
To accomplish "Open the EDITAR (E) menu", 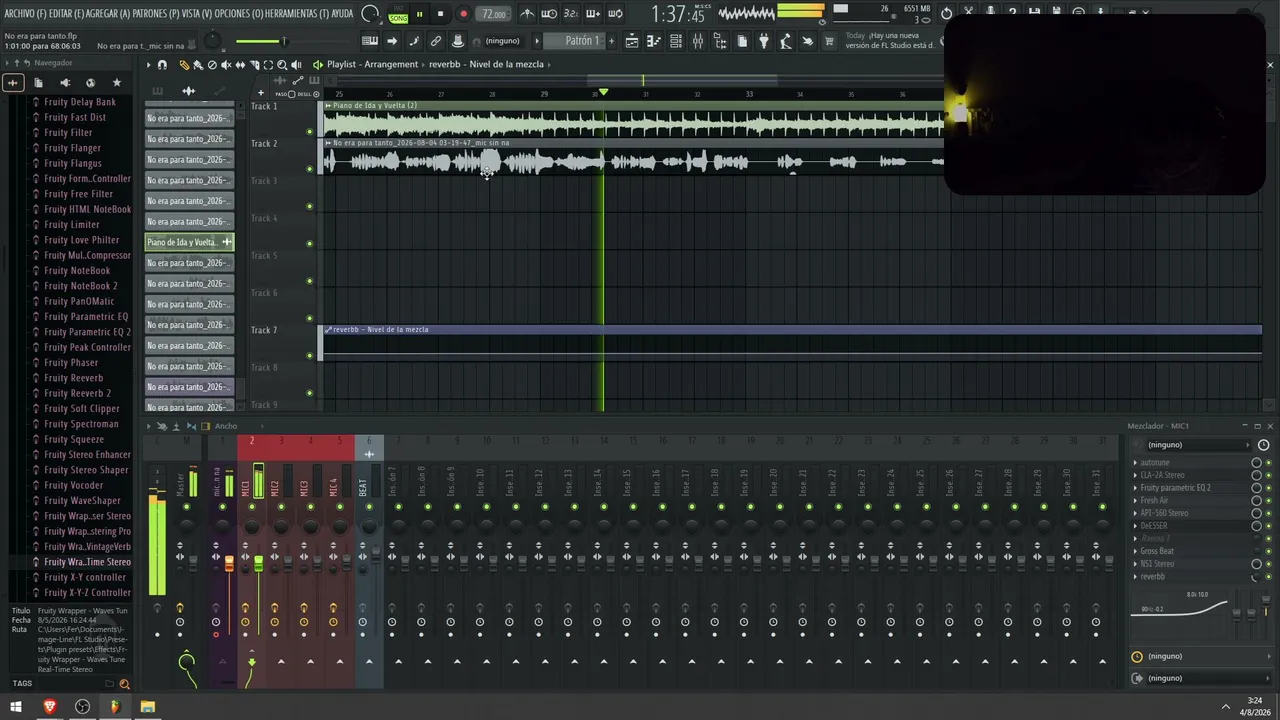I will coord(66,14).
